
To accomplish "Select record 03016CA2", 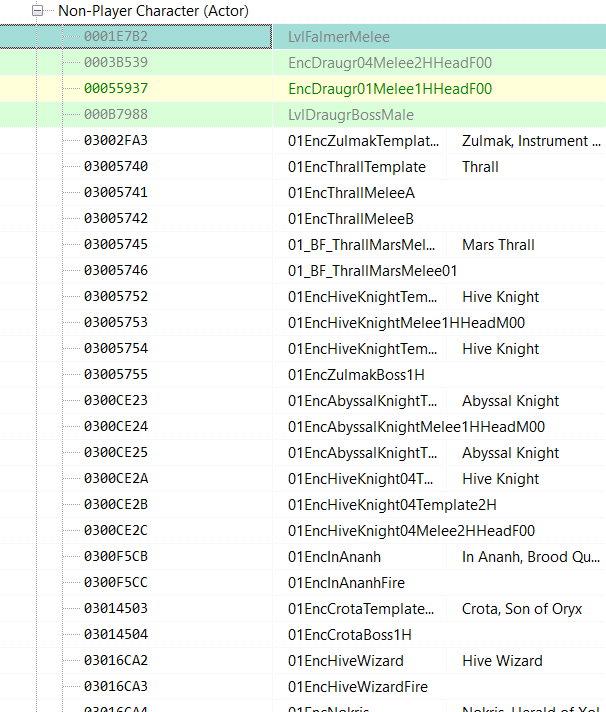I will [x=116, y=660].
